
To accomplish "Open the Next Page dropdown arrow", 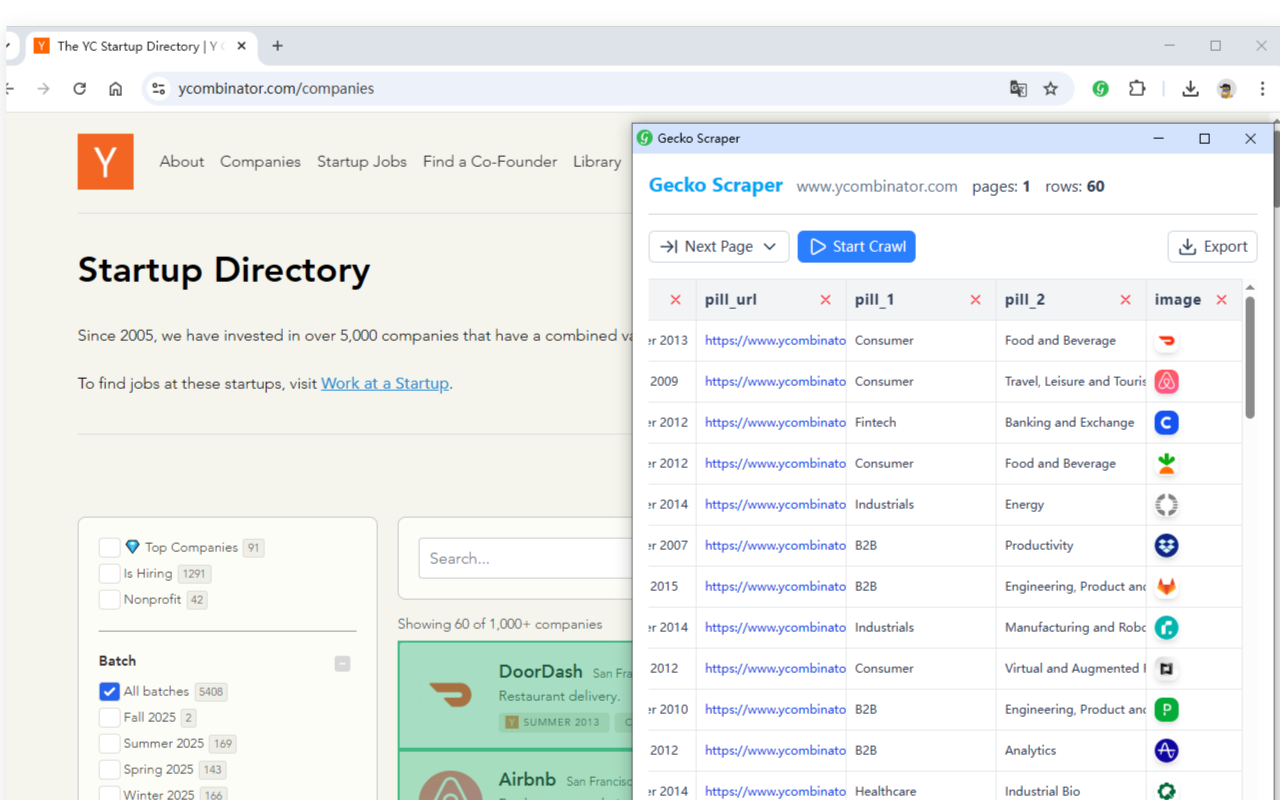I will [770, 247].
